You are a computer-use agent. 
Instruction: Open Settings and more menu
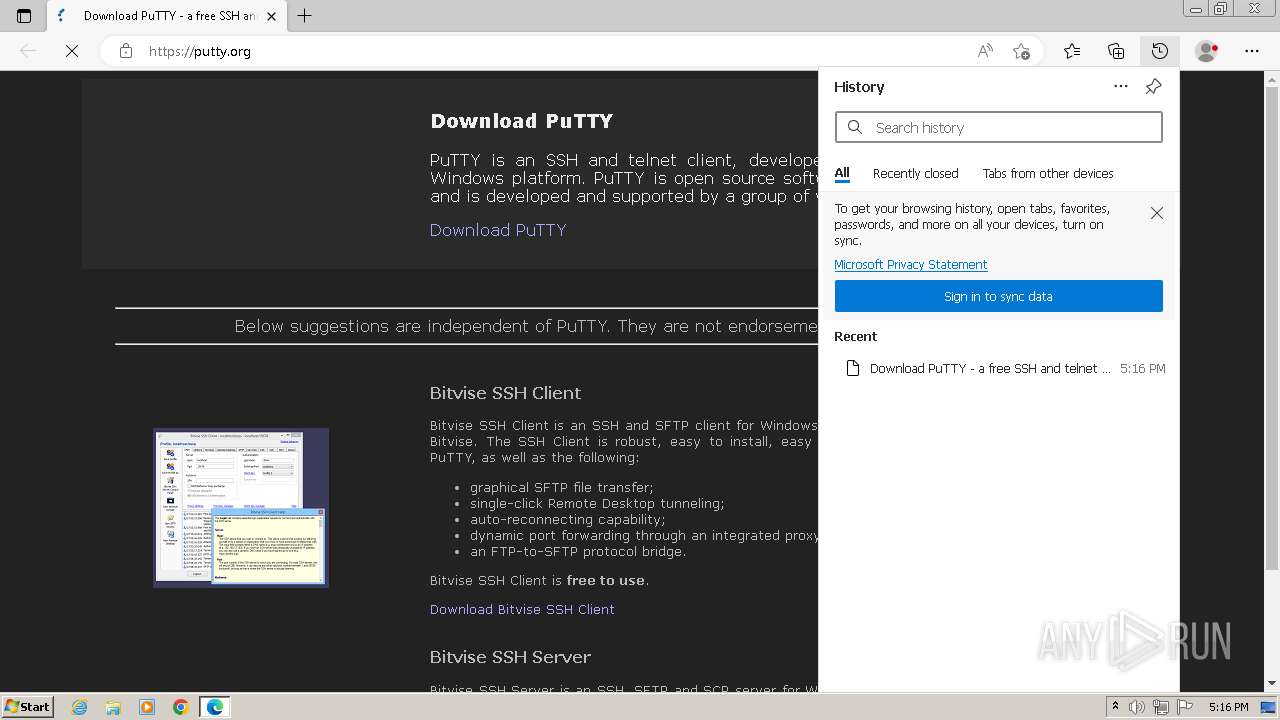tap(1252, 51)
